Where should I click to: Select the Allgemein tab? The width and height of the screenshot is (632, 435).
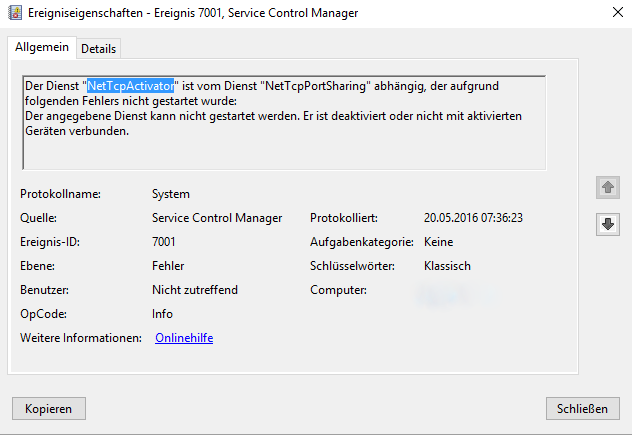coord(42,47)
